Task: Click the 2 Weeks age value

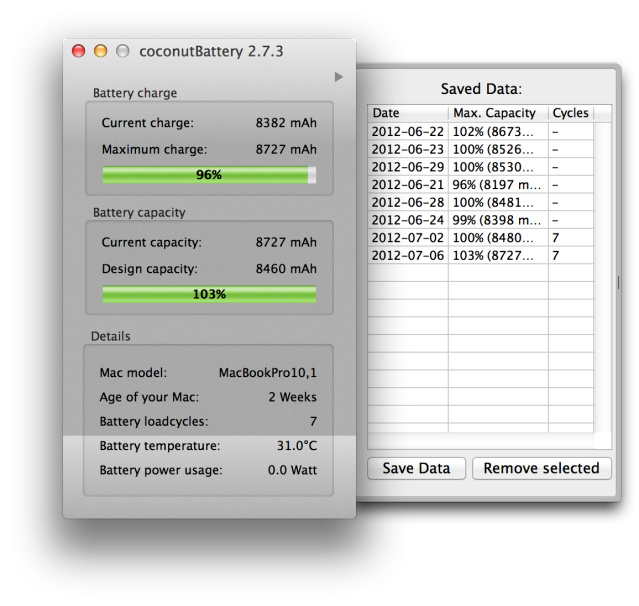Action: (293, 397)
